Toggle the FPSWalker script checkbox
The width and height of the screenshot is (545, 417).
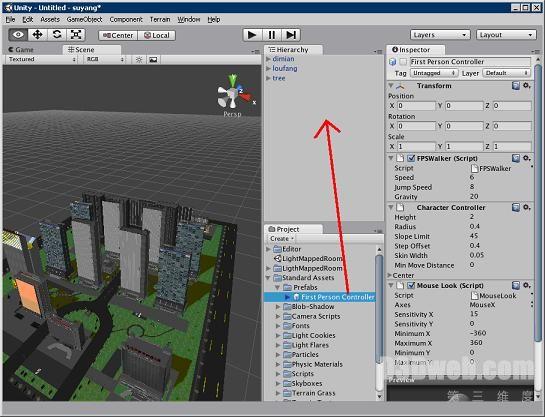point(411,158)
